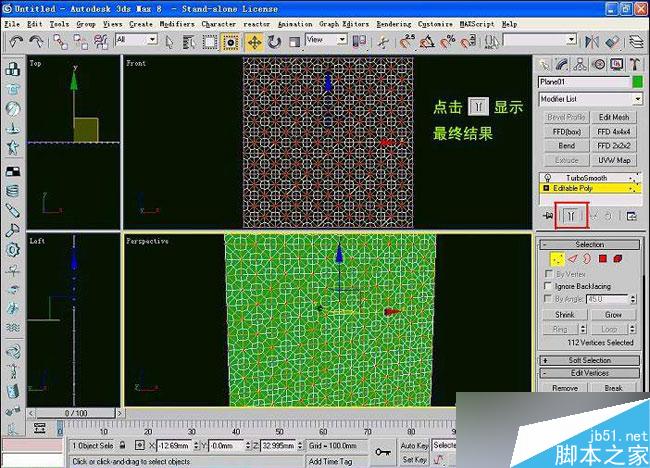The height and width of the screenshot is (468, 650).
Task: Click the green object color swatch
Action: tap(638, 82)
